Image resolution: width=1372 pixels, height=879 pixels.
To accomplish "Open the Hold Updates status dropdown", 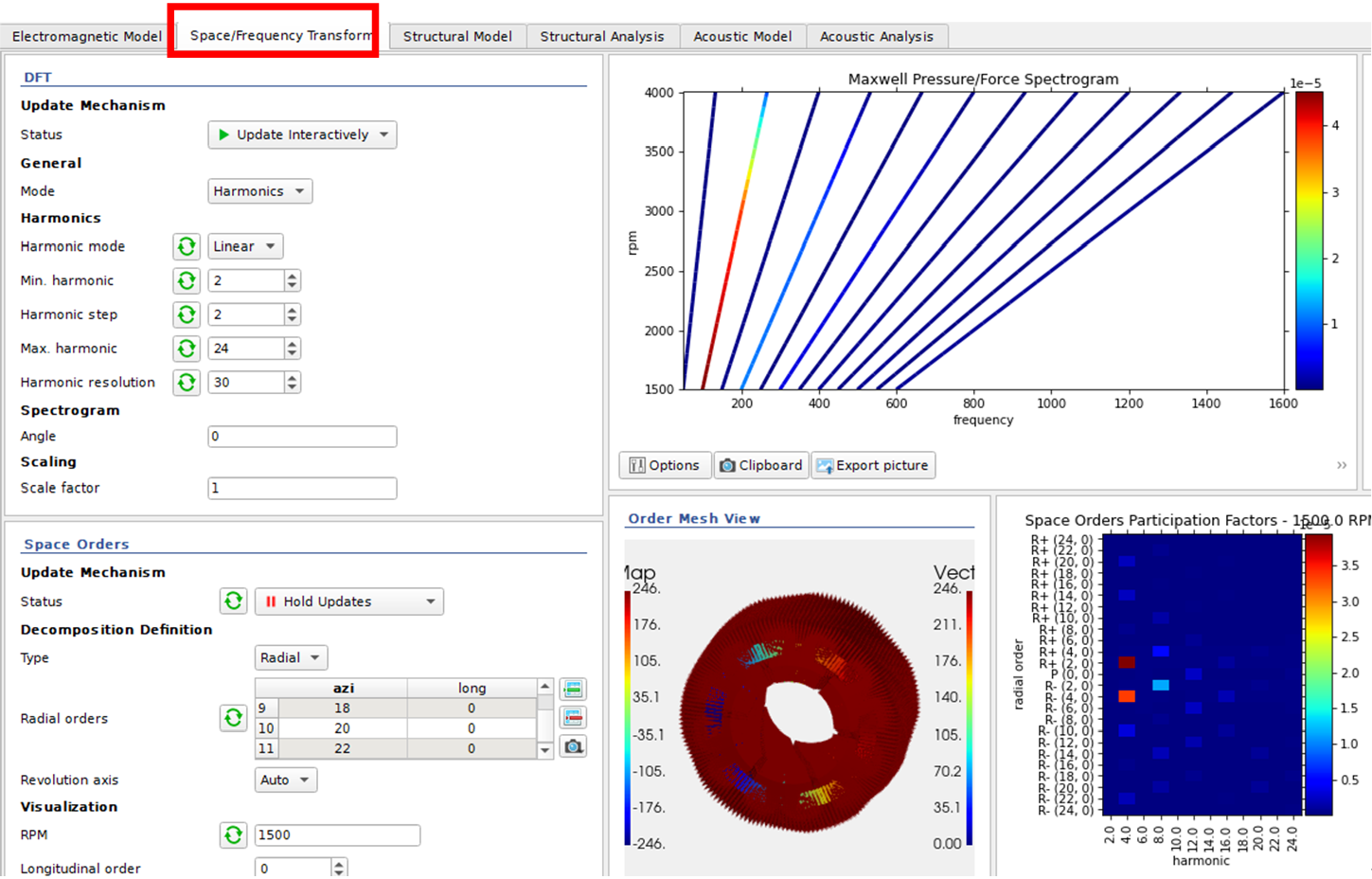I will [348, 601].
